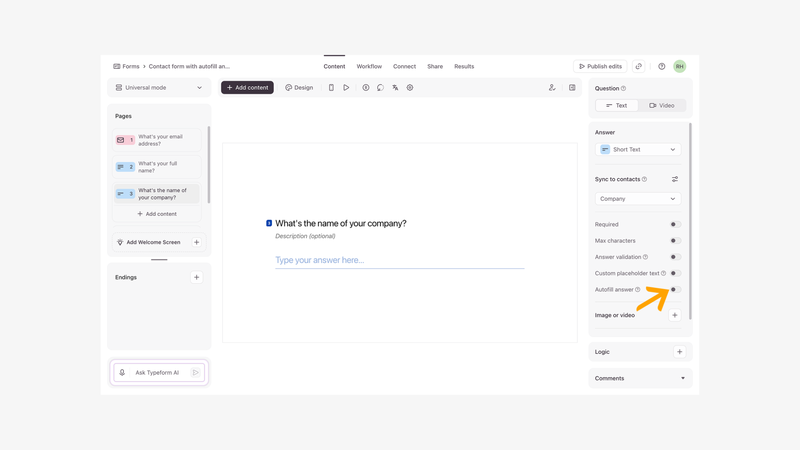Open Sync to contacts settings sliders icon

click(x=674, y=179)
